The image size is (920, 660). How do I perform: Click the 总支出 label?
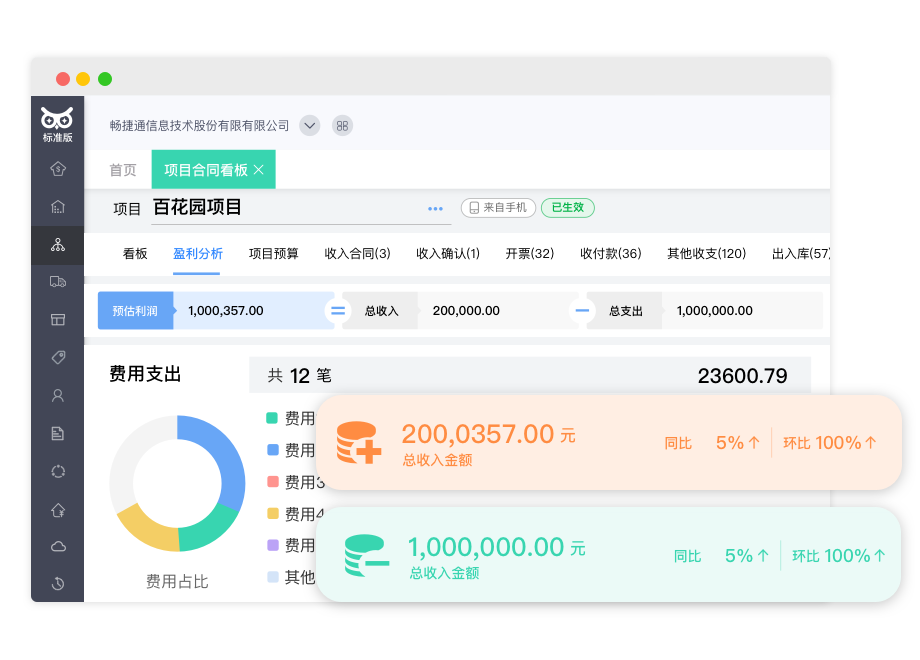click(x=625, y=311)
